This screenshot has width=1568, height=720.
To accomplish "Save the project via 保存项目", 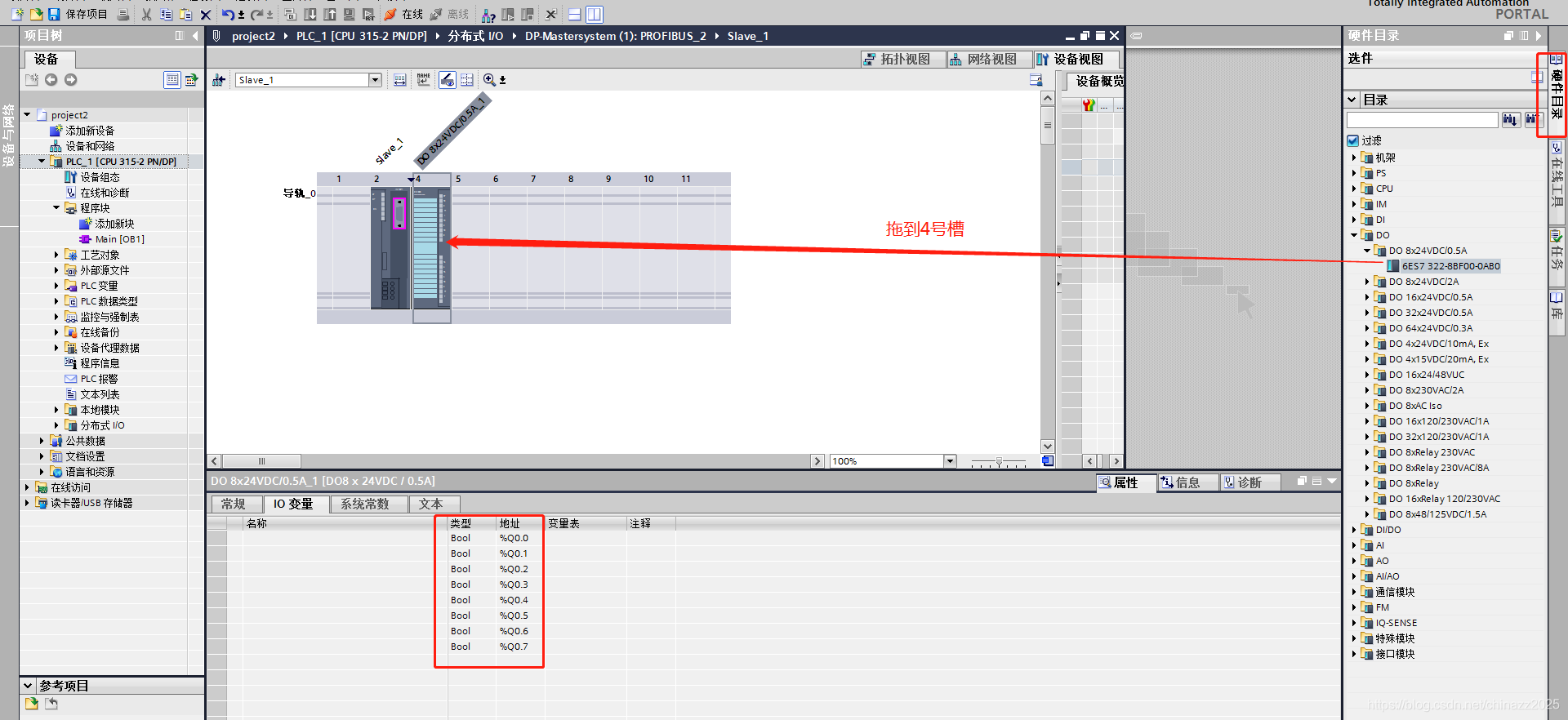I will point(78,14).
